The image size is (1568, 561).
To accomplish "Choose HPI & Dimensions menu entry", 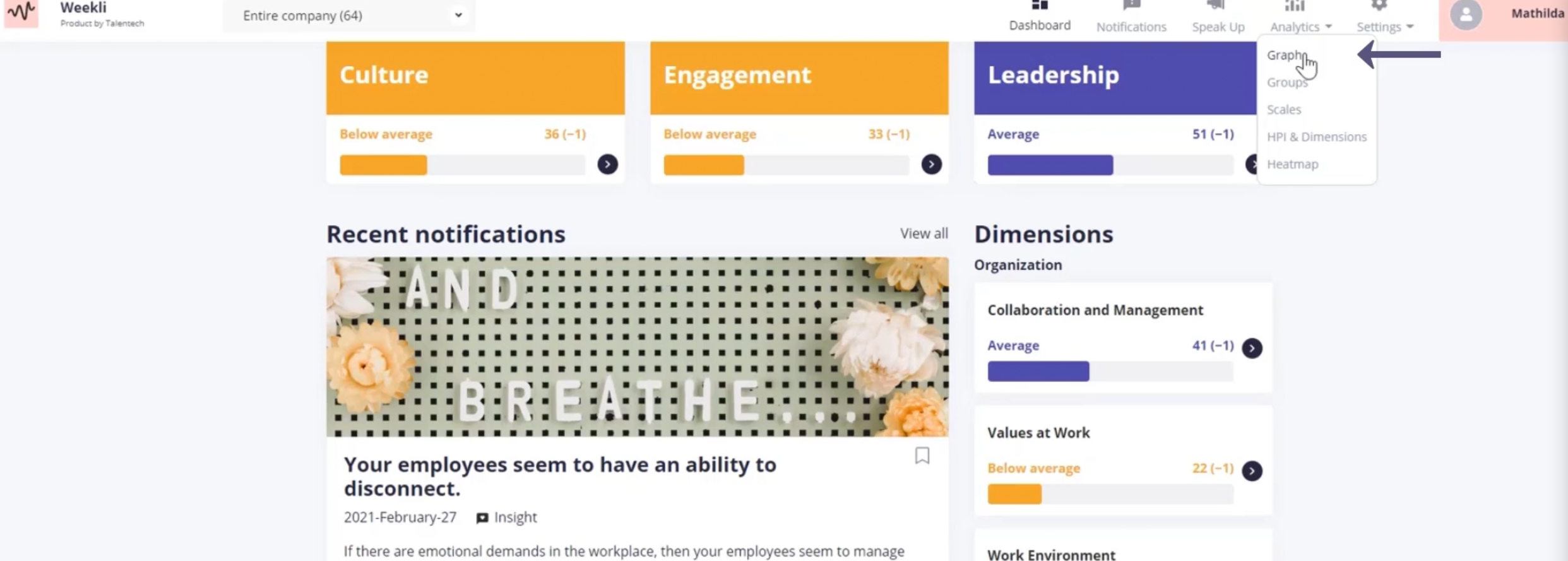I will click(1316, 137).
